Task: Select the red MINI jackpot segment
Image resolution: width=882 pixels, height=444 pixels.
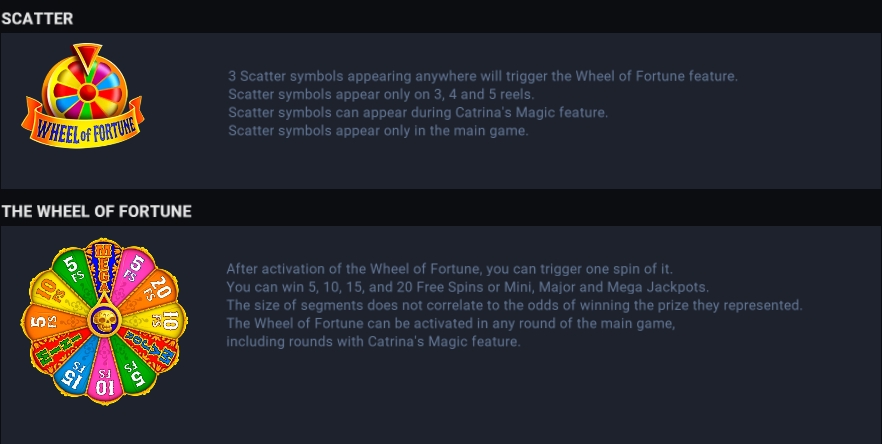Action: click(54, 350)
